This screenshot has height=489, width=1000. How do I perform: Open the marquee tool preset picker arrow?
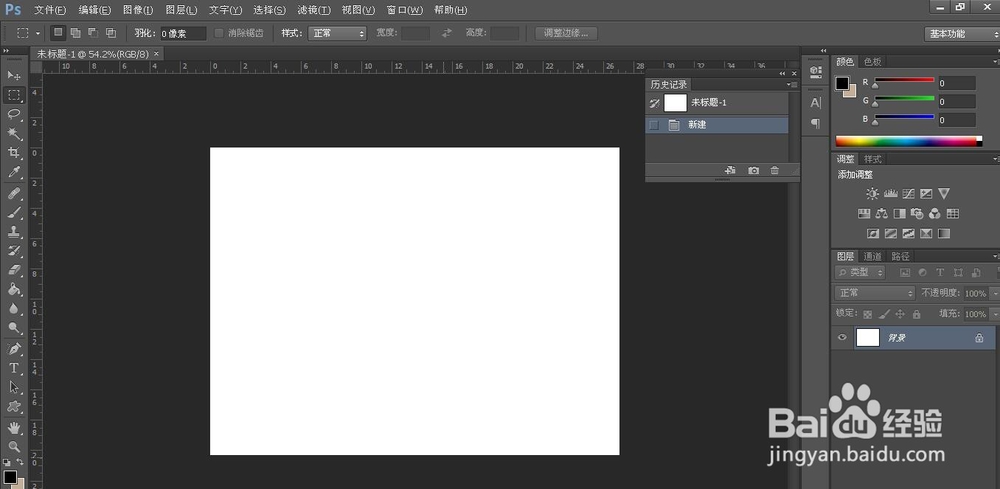tap(38, 33)
